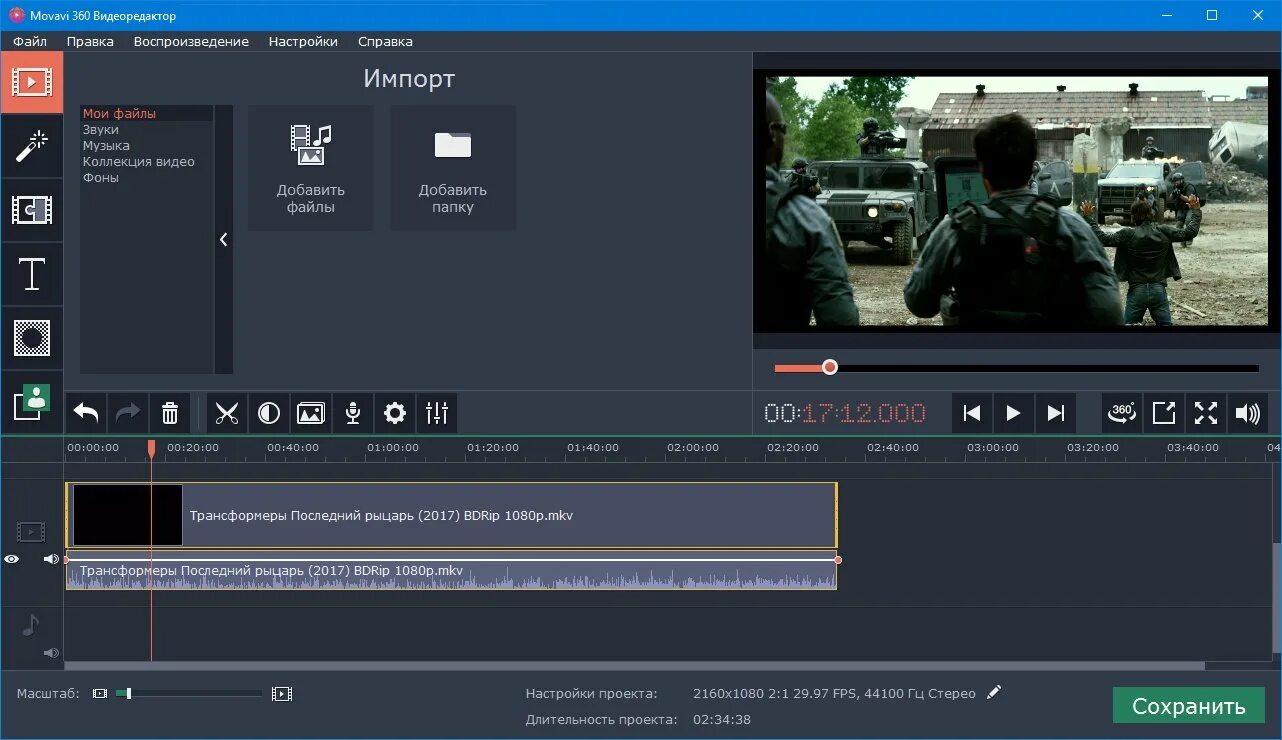Split clip with the scissors tool
The height and width of the screenshot is (740, 1282).
227,413
